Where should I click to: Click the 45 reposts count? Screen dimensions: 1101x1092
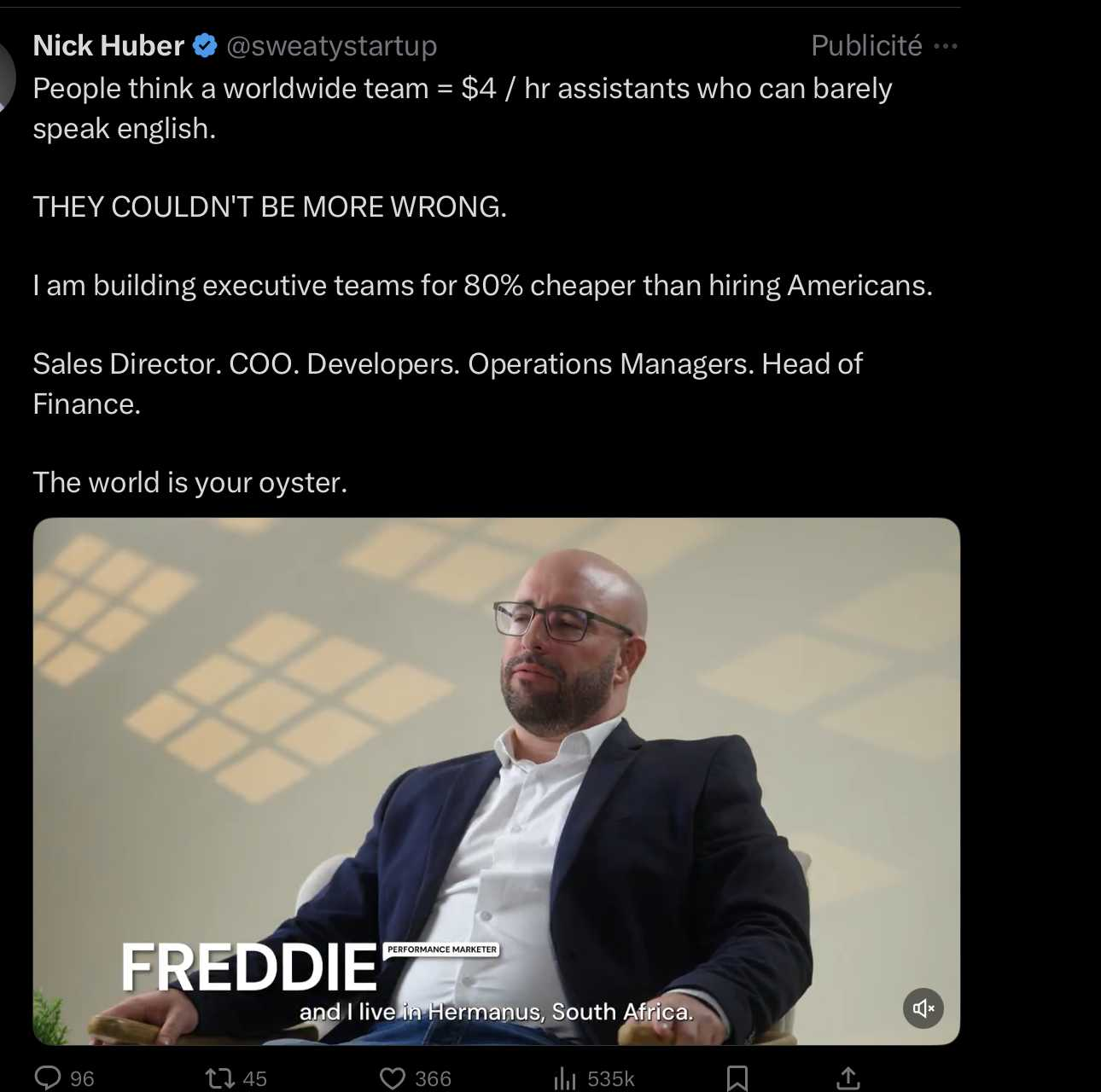(255, 1079)
